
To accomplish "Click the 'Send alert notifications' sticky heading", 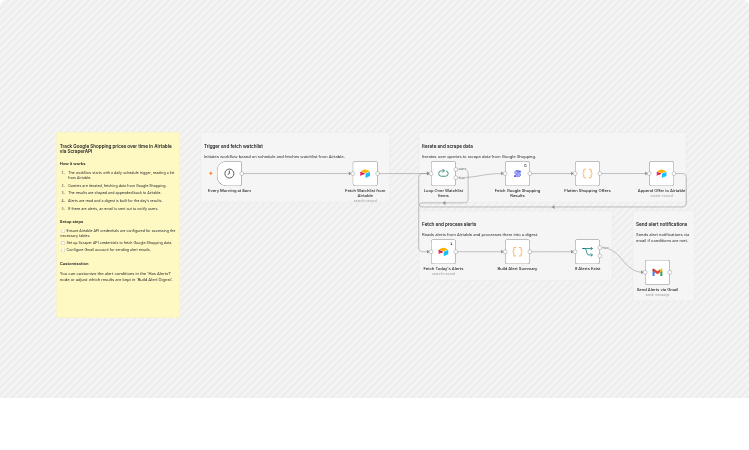I will point(661,224).
